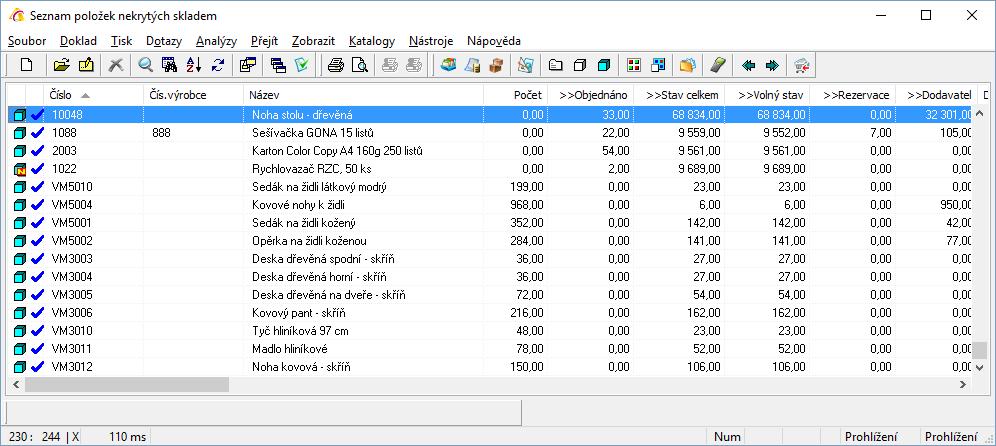
Task: Click the orange folders with pictures icon
Action: pyautogui.click(x=687, y=65)
